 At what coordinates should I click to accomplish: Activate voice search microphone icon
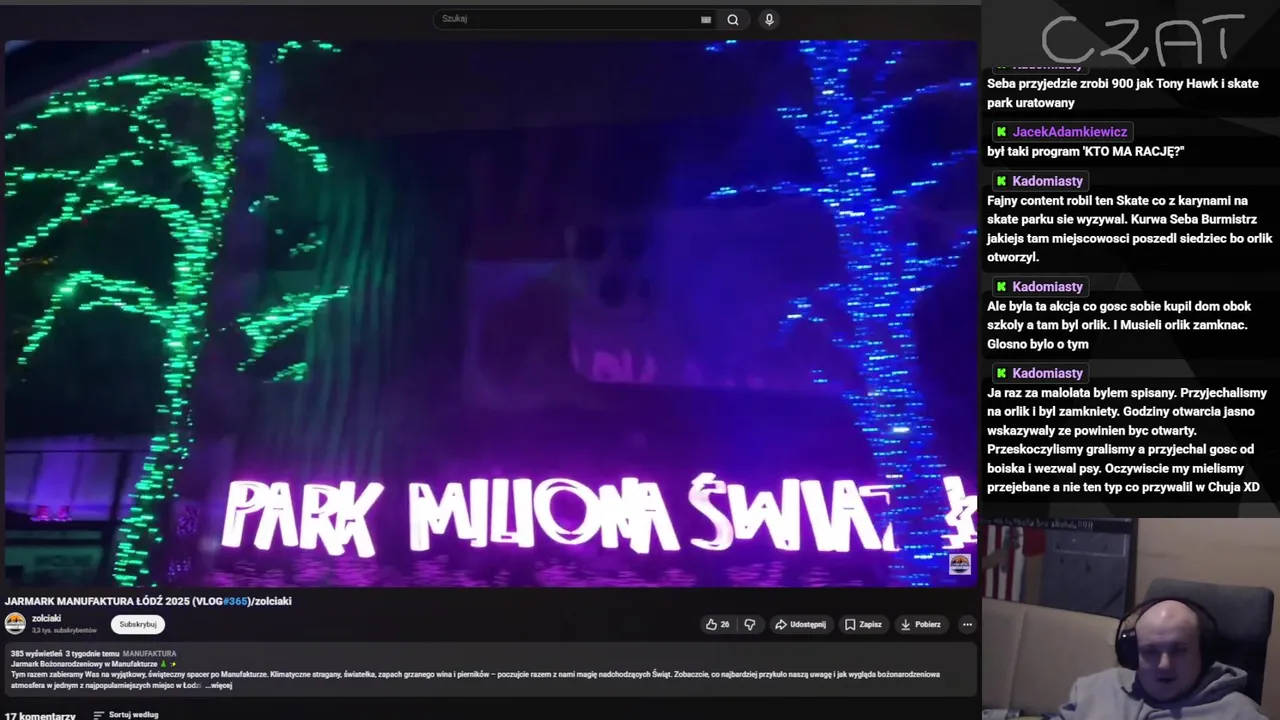(769, 19)
